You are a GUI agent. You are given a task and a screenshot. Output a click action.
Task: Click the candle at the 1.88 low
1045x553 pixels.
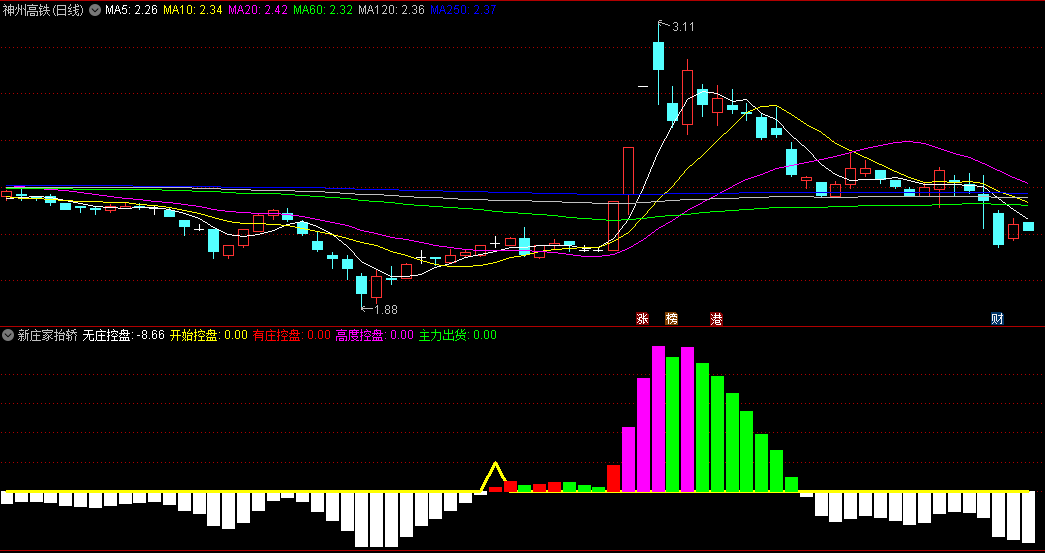[361, 285]
